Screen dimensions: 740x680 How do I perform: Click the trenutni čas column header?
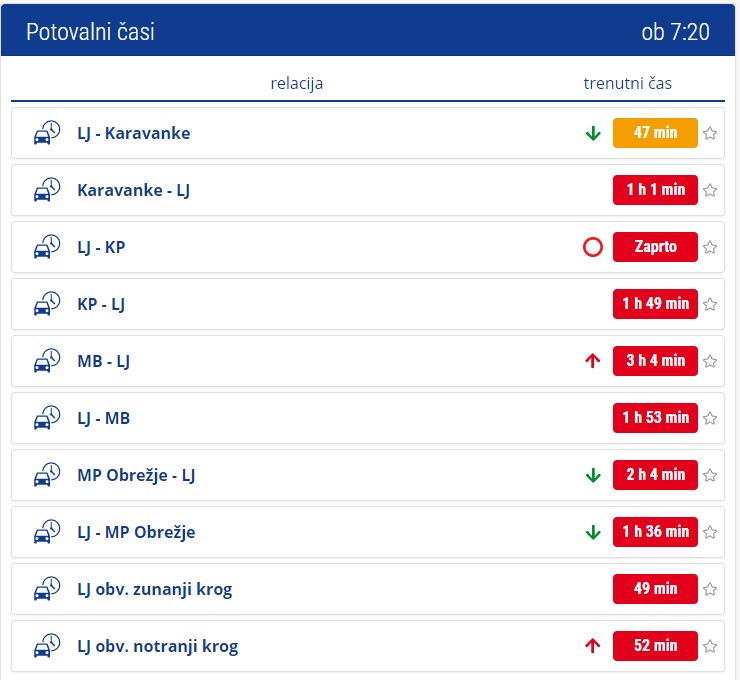tap(628, 84)
